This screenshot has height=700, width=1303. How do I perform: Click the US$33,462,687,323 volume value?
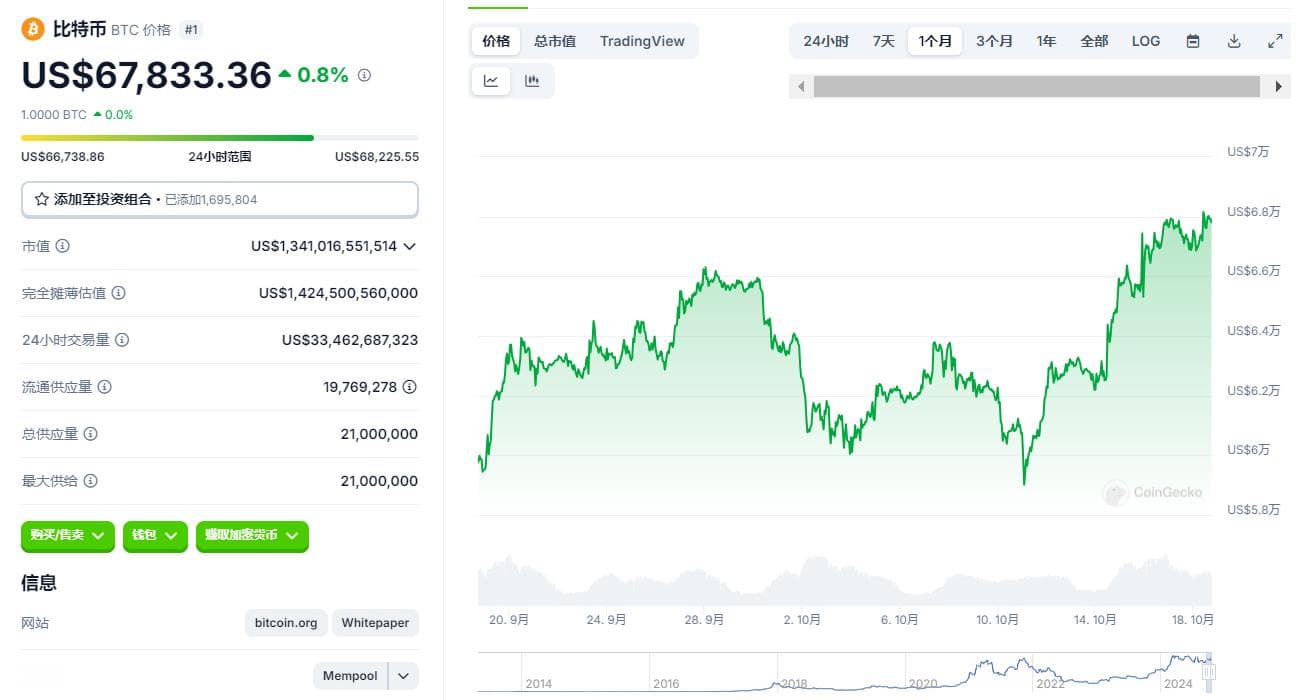(x=350, y=340)
